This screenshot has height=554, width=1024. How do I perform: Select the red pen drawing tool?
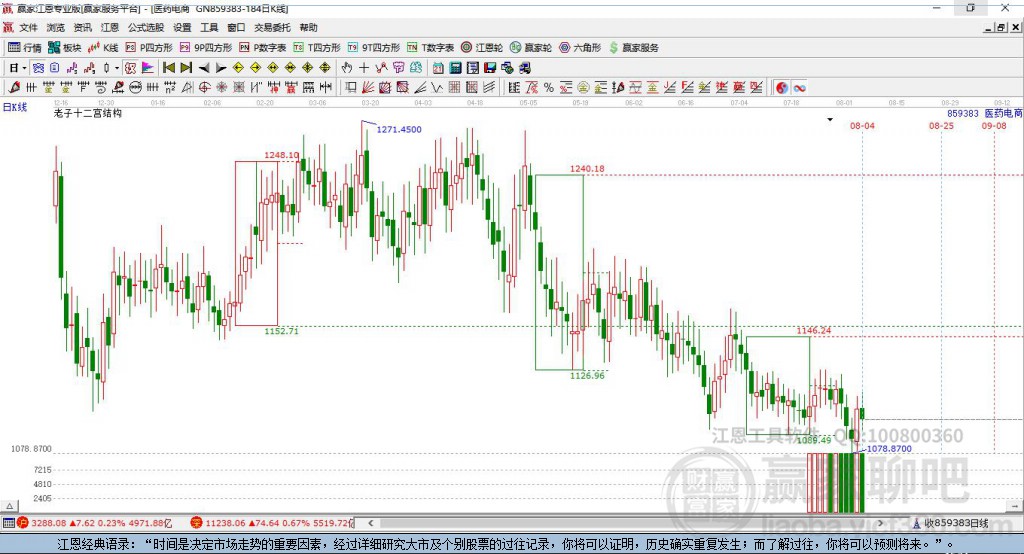14,88
